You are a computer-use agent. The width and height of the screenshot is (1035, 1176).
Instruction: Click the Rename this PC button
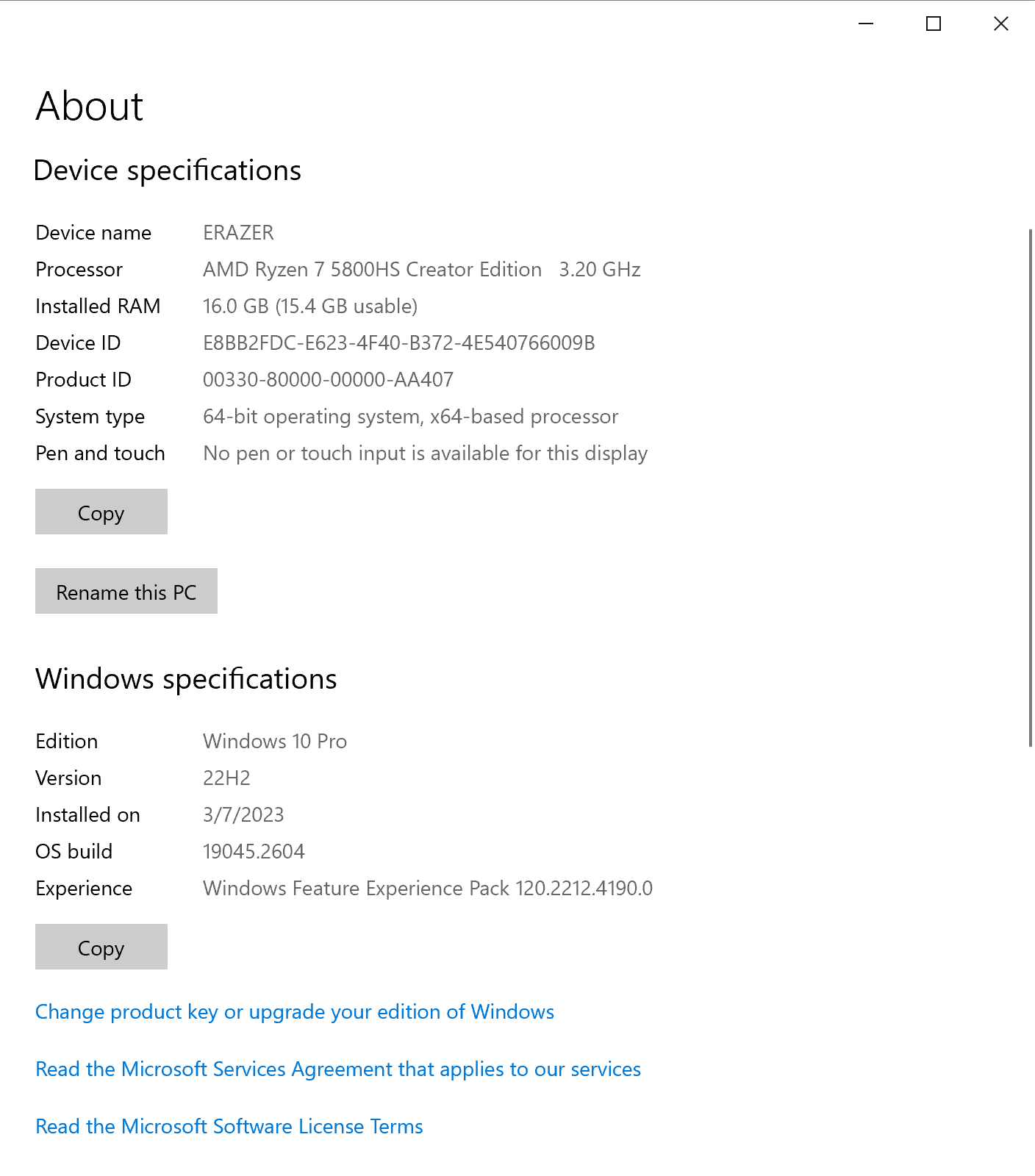tap(126, 592)
